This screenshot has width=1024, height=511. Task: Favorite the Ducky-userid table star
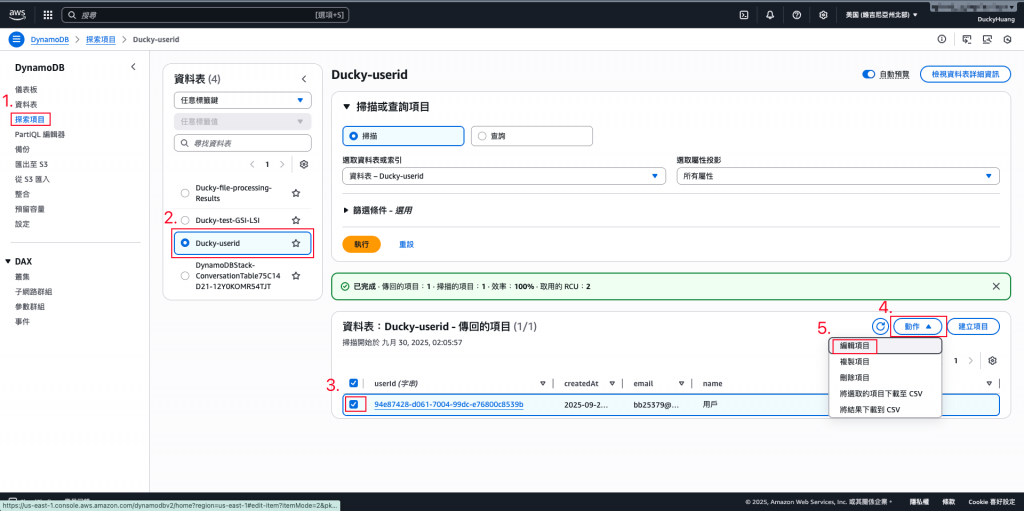click(x=296, y=243)
